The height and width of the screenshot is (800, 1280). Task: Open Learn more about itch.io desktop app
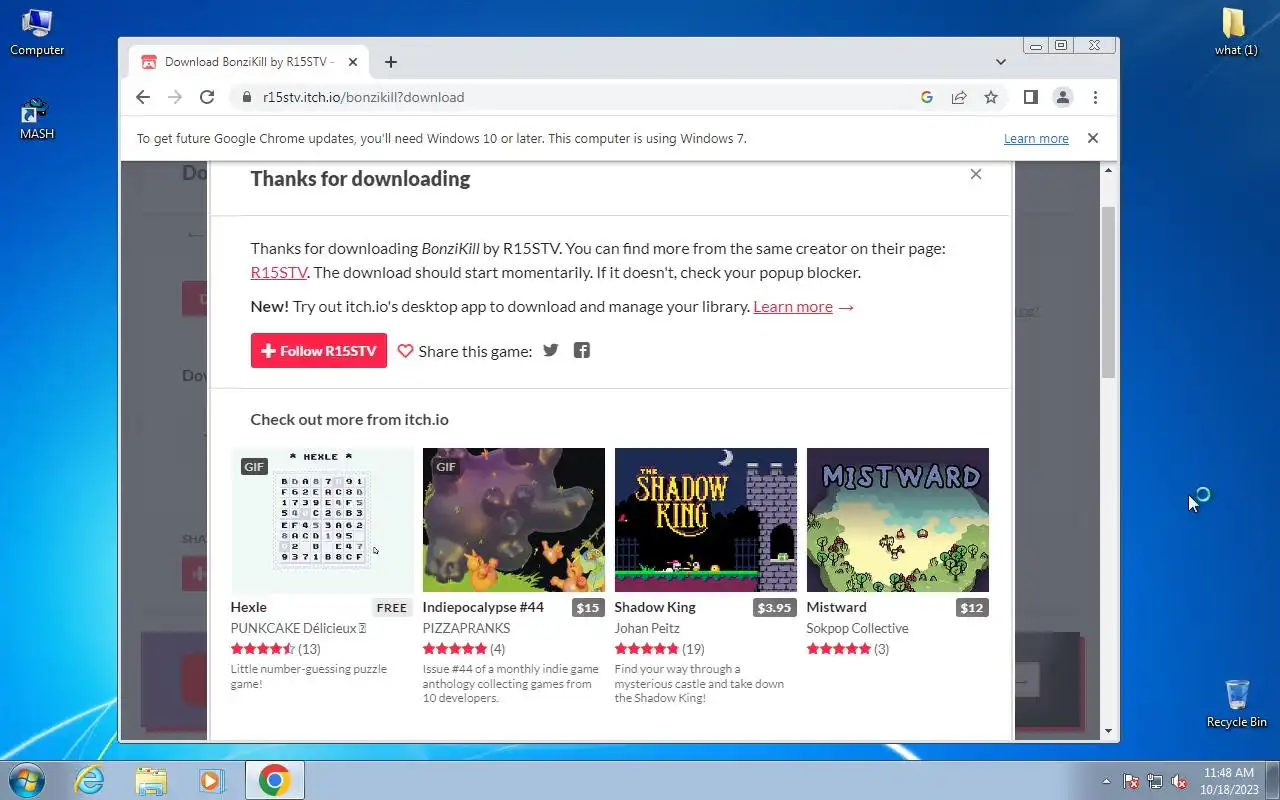793,306
